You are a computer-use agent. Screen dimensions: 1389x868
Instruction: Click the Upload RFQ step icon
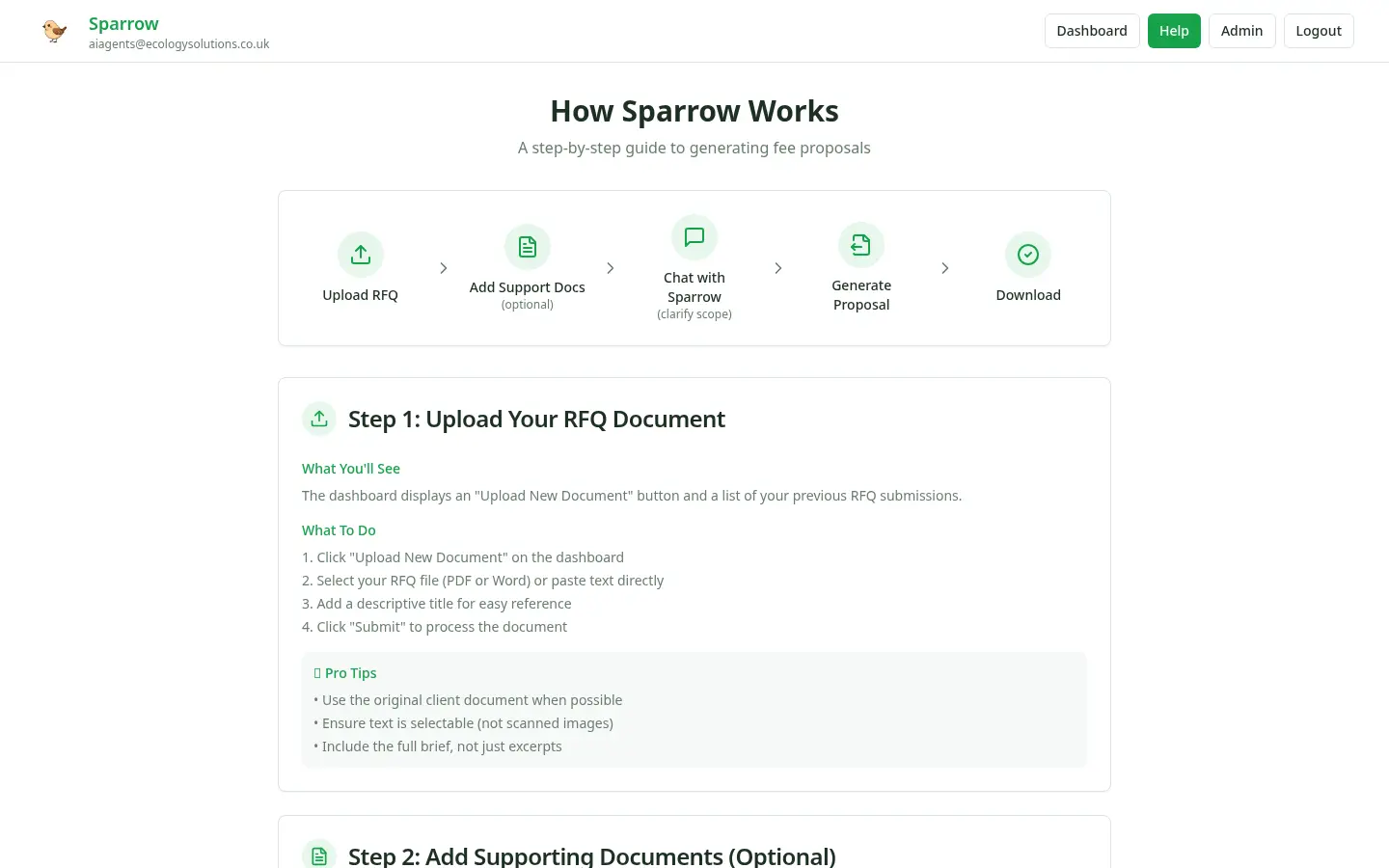[x=361, y=255]
